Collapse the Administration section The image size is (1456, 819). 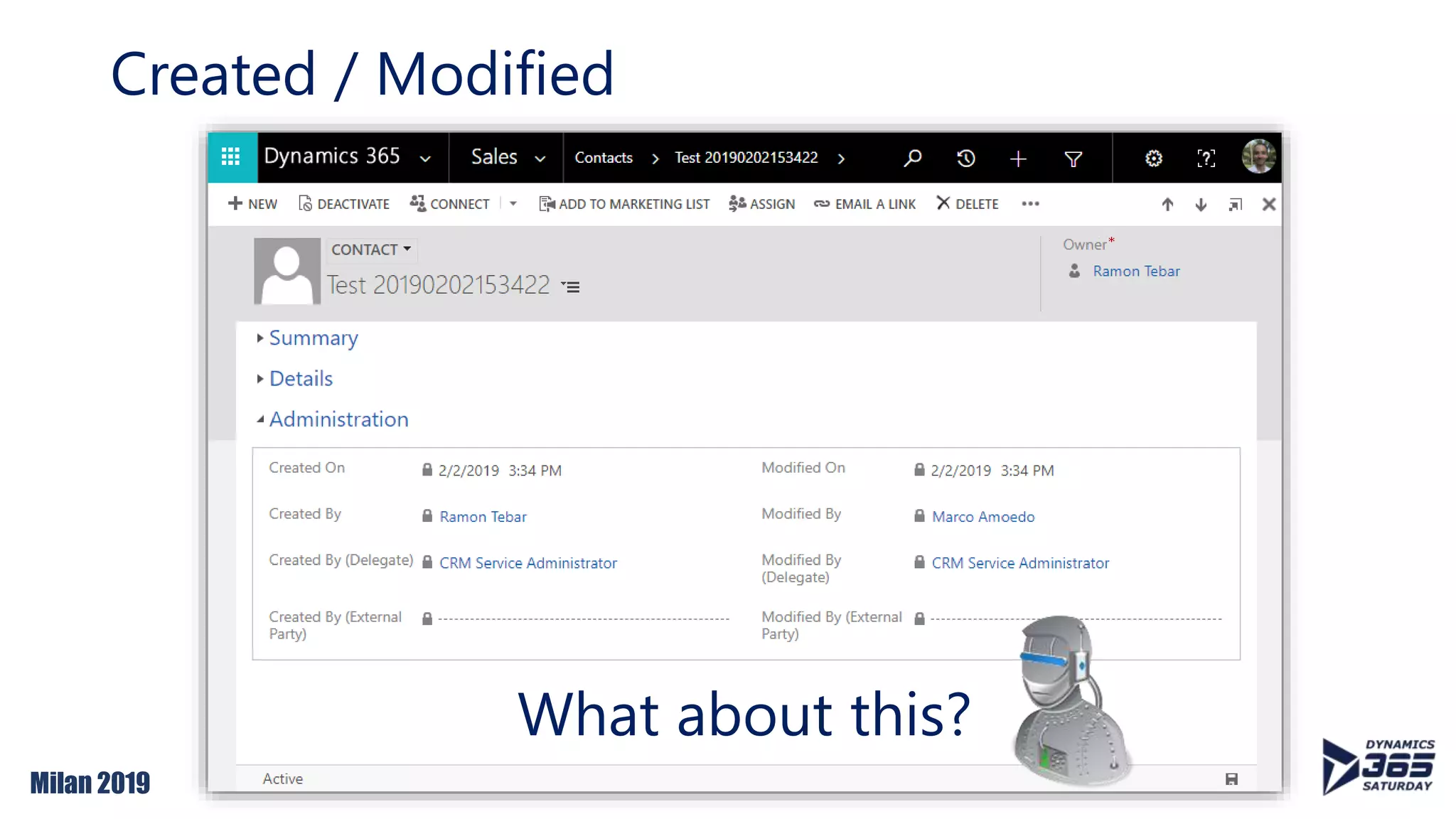(x=338, y=419)
